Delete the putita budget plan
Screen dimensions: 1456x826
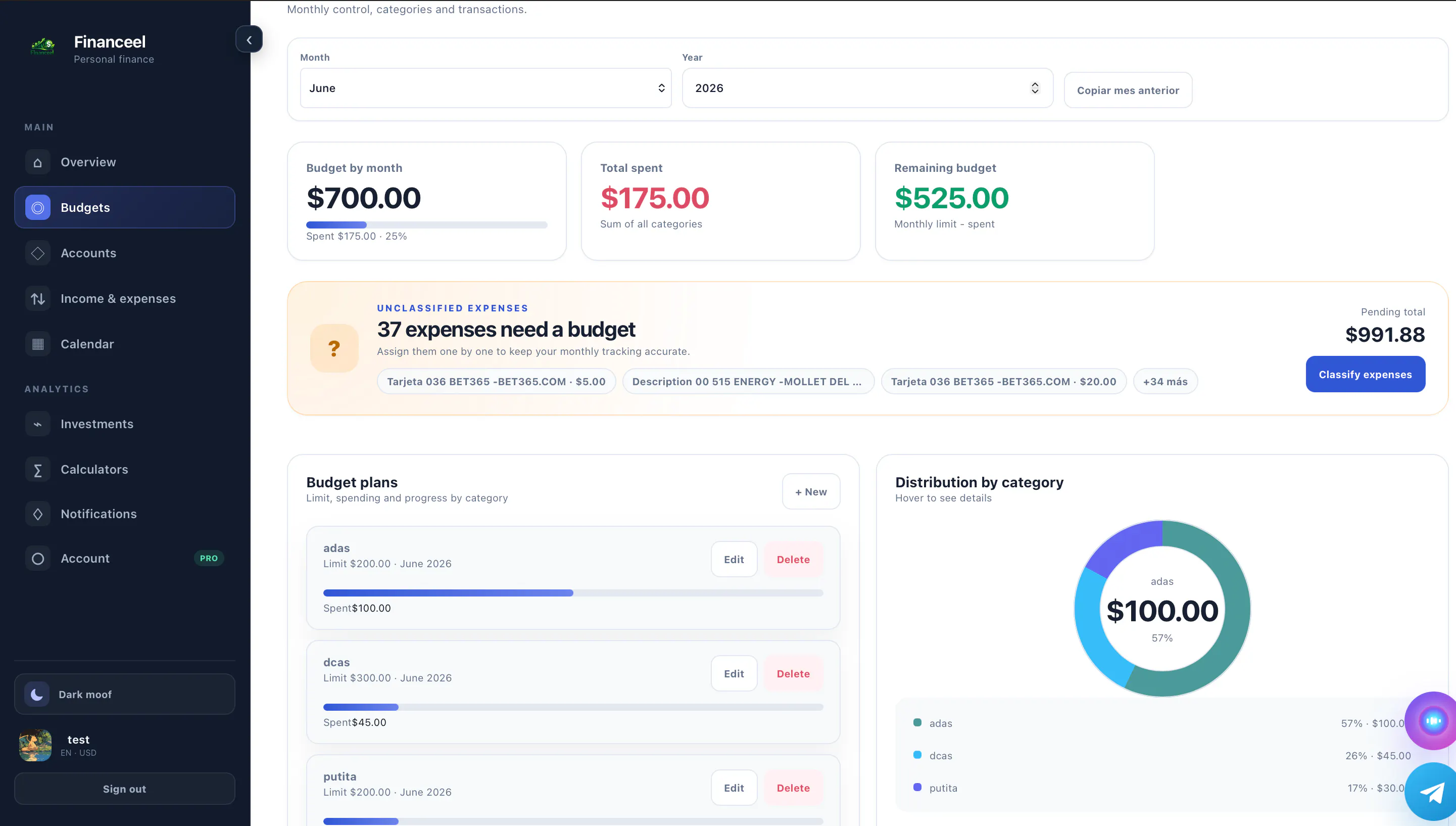(793, 788)
